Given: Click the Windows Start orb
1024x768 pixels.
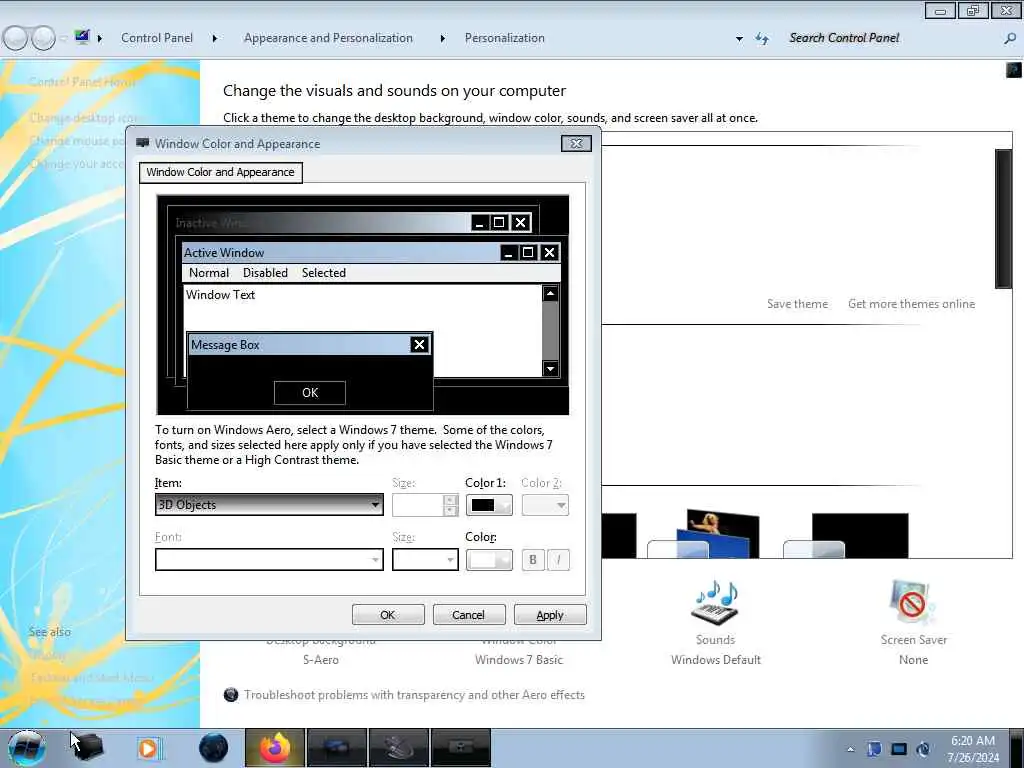Looking at the screenshot, I should pos(26,748).
